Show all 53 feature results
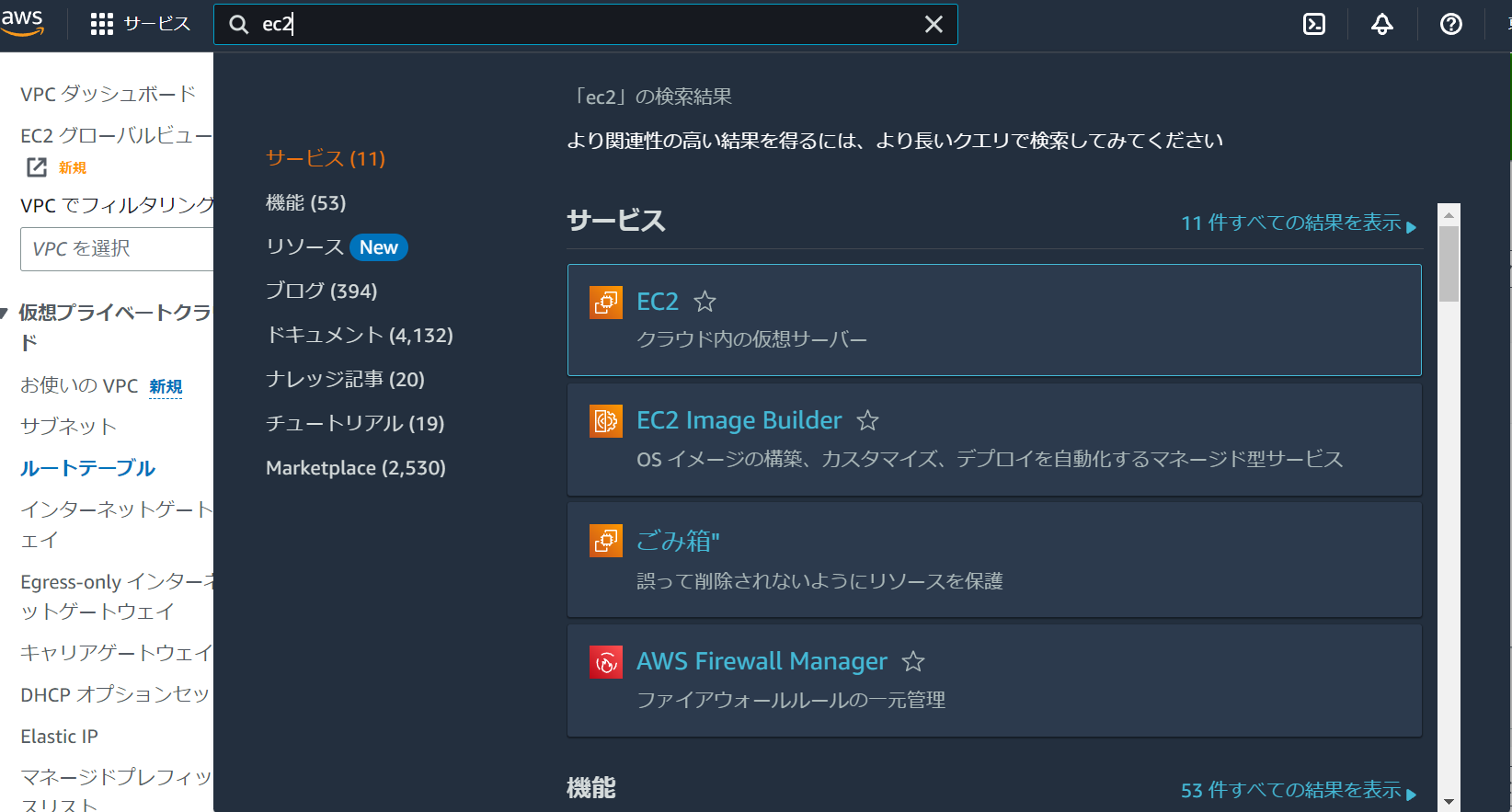This screenshot has width=1512, height=812. [1298, 791]
